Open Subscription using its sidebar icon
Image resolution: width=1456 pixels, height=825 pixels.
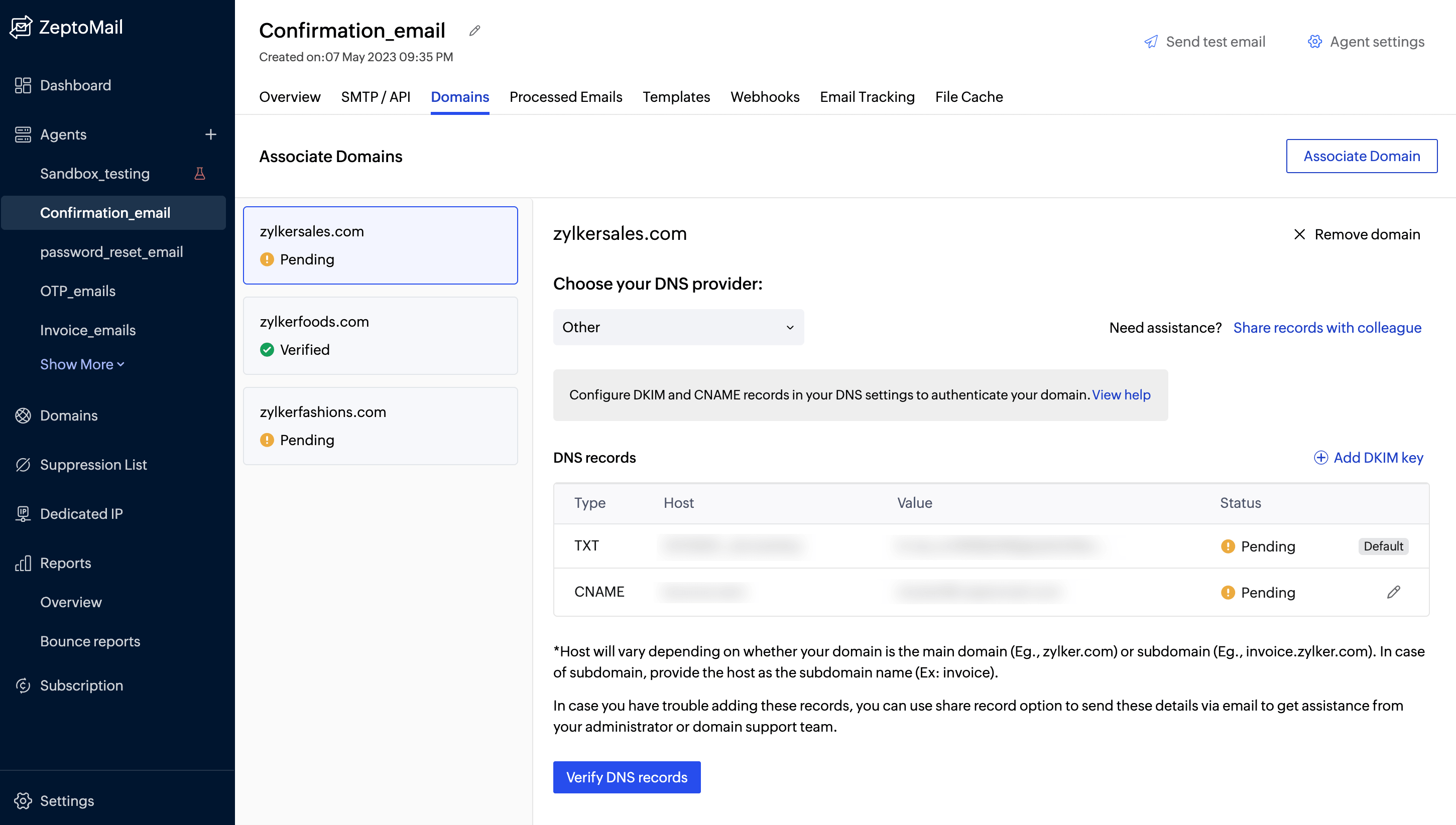[23, 685]
